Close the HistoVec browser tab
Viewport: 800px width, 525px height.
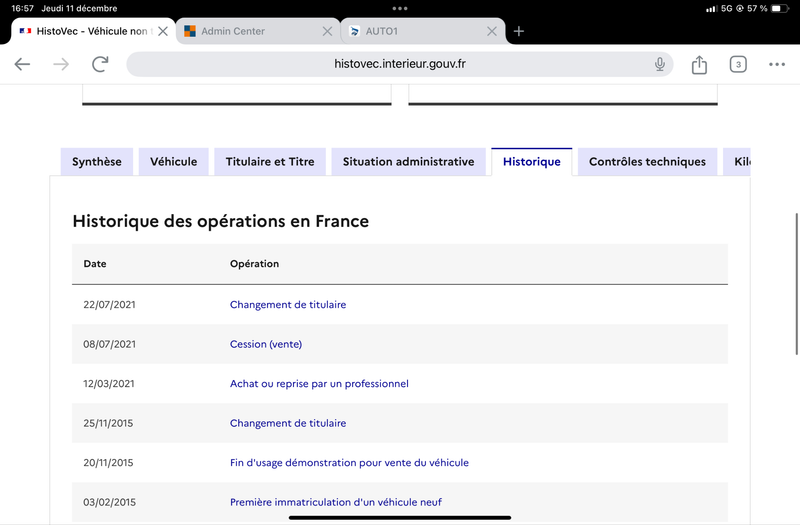163,31
